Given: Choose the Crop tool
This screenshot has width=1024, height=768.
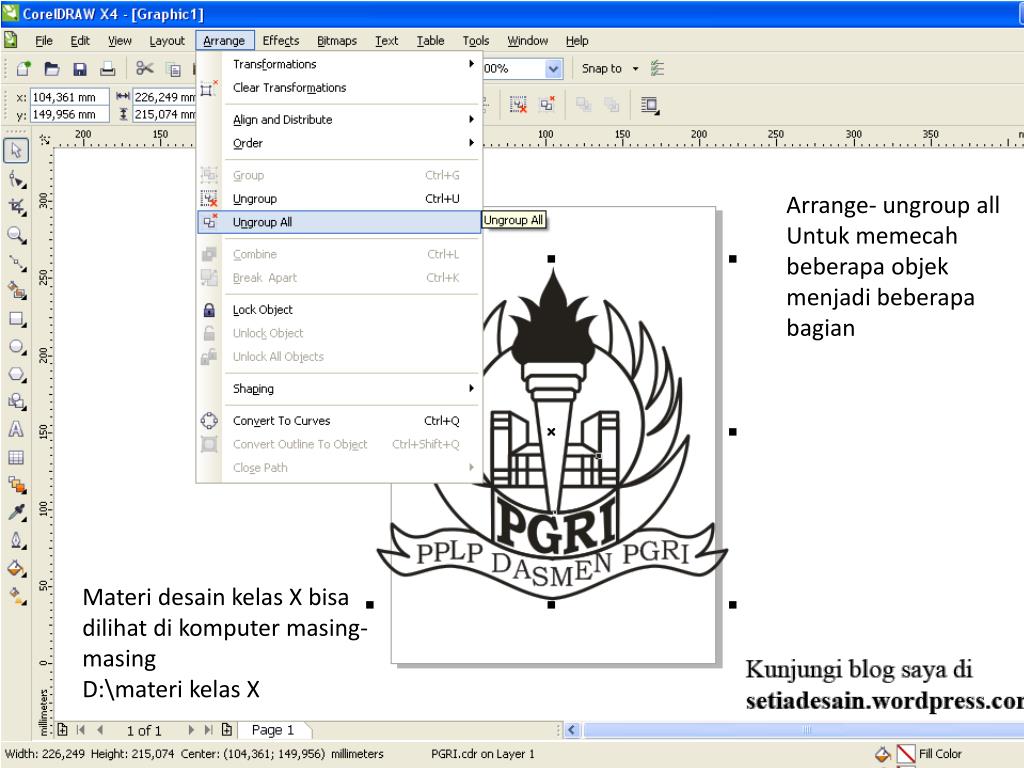Looking at the screenshot, I should 16,207.
